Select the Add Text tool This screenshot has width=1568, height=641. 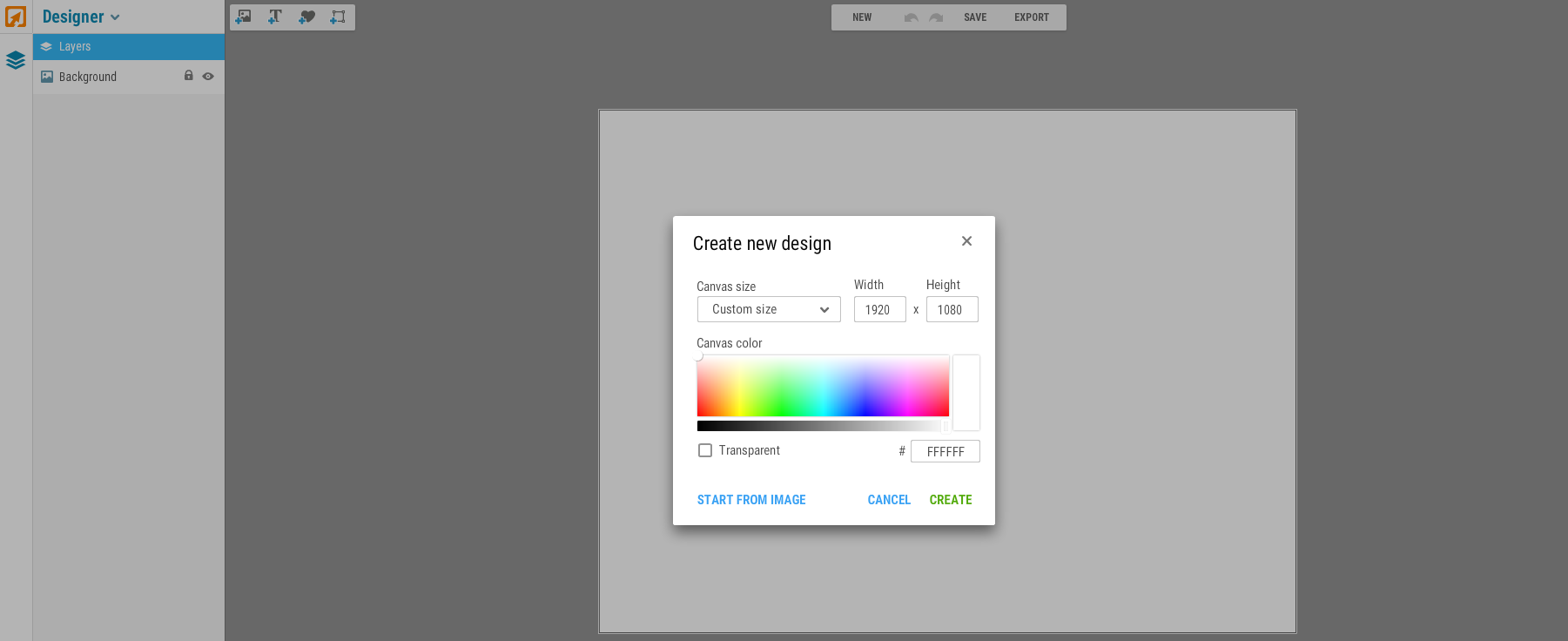coord(275,17)
